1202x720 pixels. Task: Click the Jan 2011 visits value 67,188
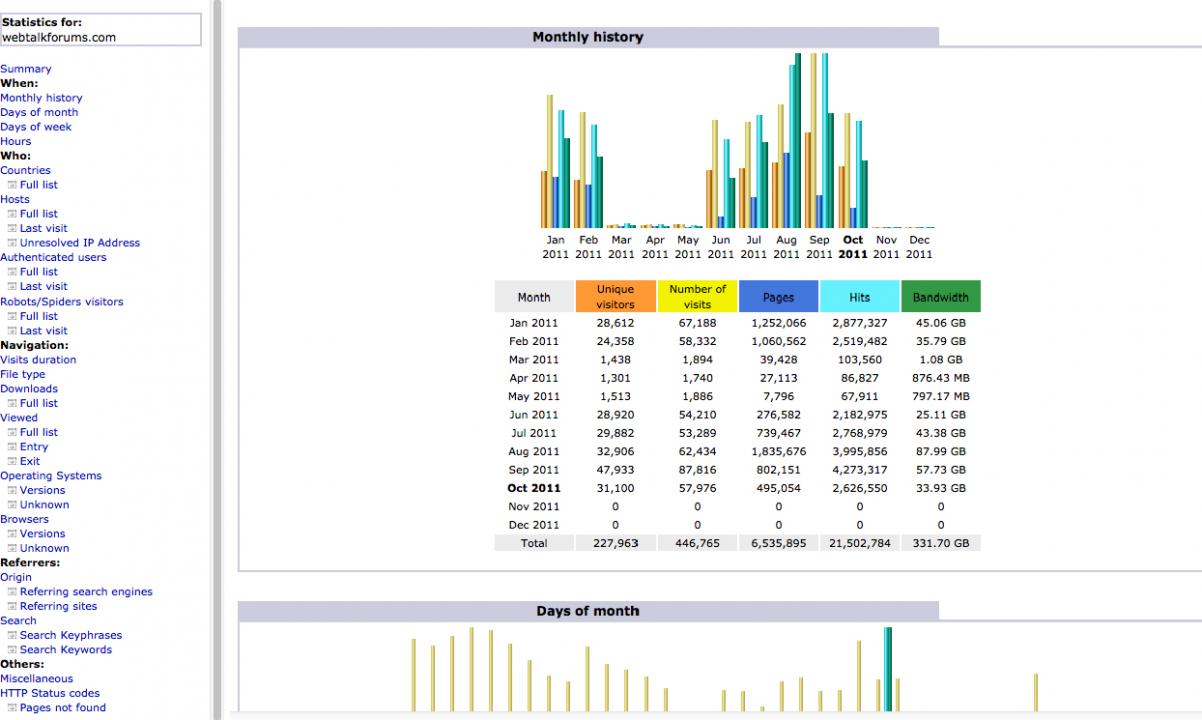coord(697,323)
